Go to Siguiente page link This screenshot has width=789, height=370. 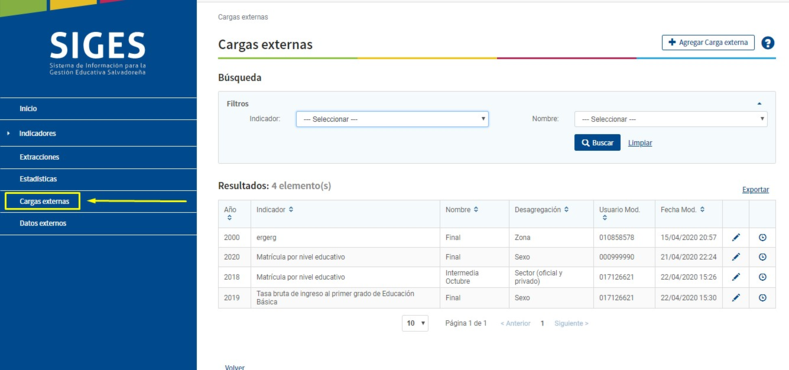pyautogui.click(x=571, y=323)
